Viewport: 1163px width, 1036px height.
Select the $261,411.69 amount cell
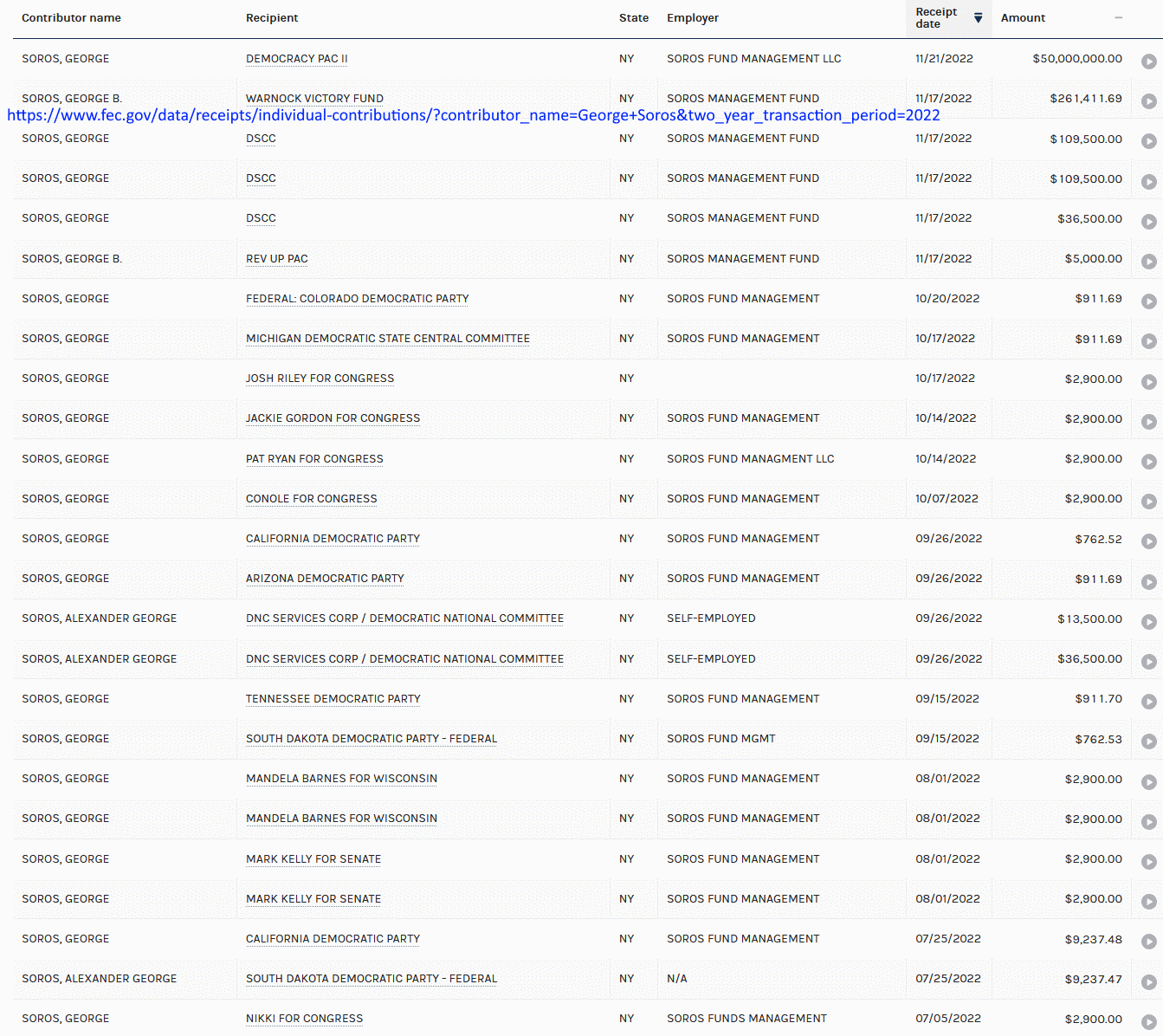tap(1086, 99)
